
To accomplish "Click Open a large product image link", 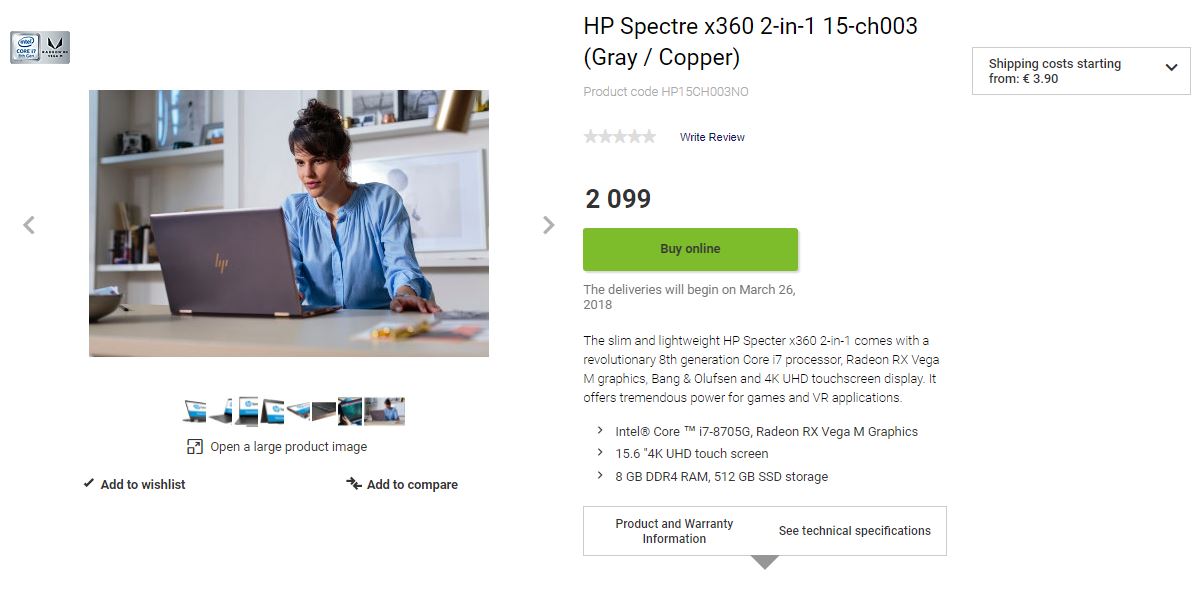I will [x=288, y=447].
